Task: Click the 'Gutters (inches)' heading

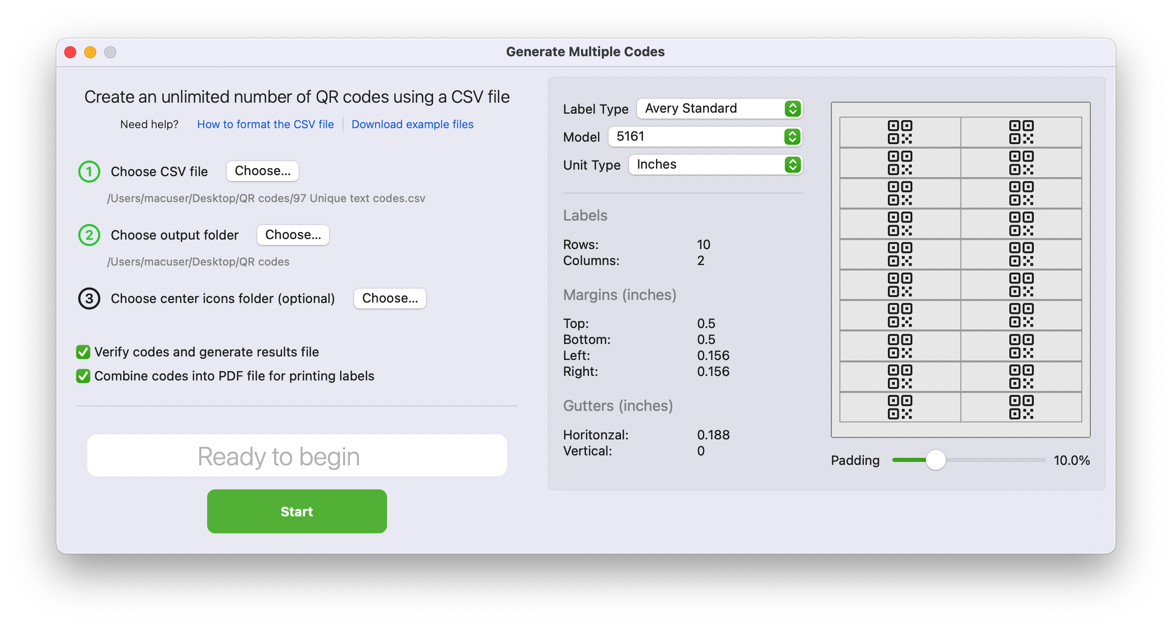Action: pos(618,406)
